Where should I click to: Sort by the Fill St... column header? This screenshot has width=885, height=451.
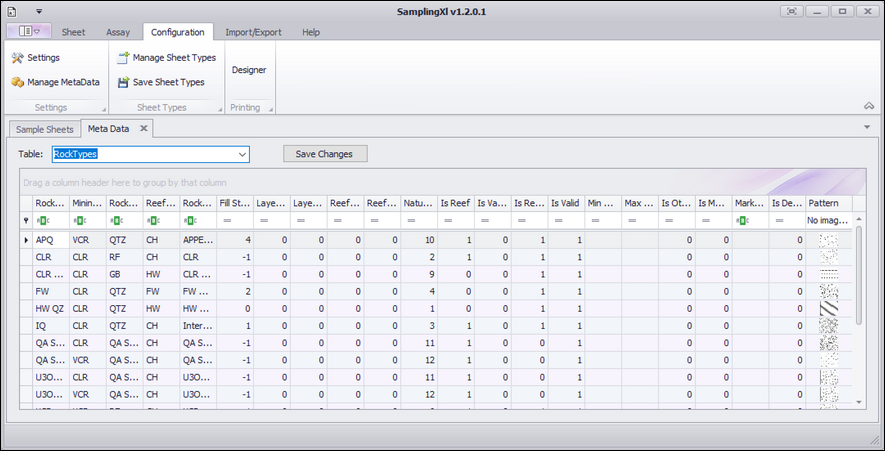235,203
